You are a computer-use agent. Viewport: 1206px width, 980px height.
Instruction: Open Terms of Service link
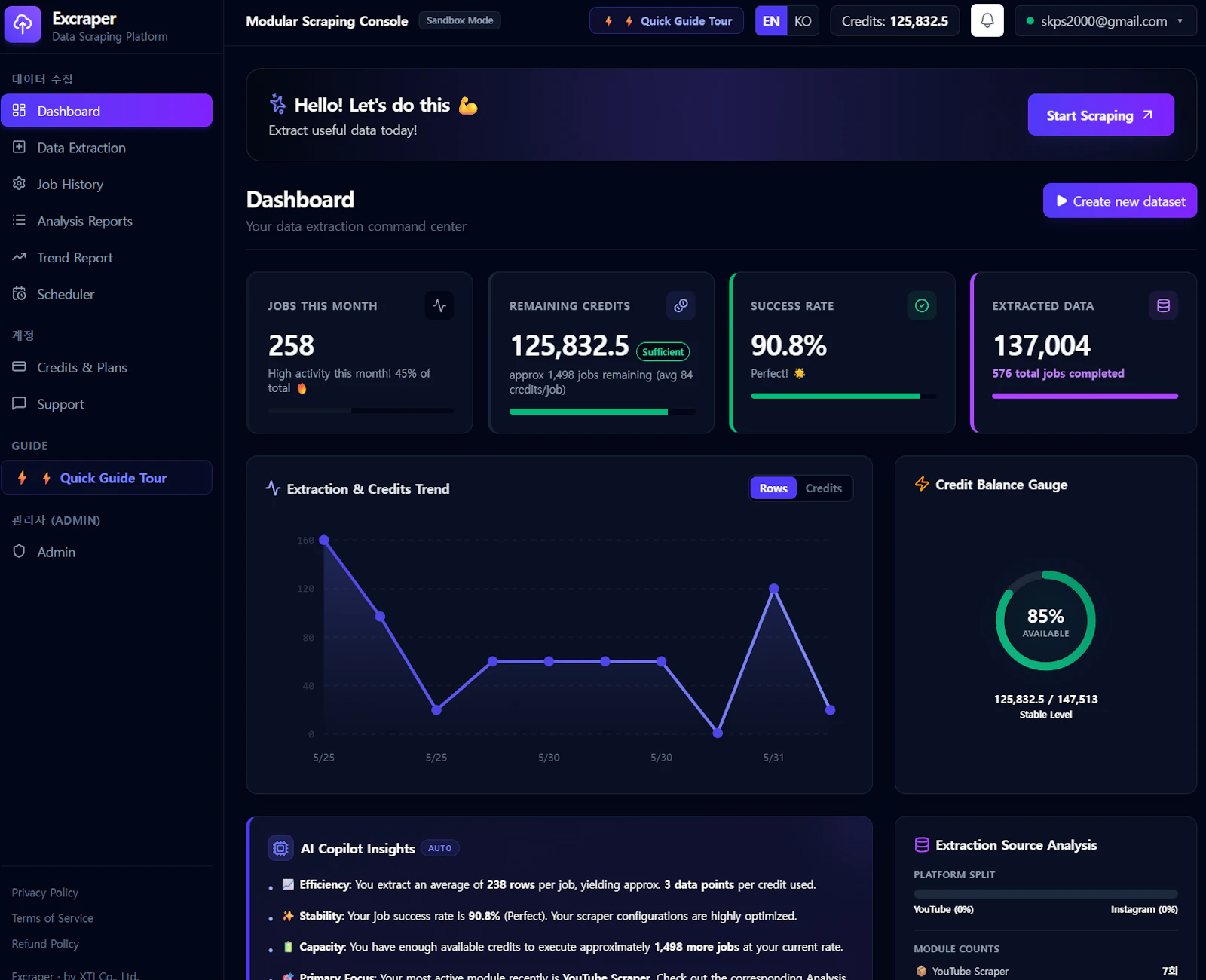pos(53,917)
